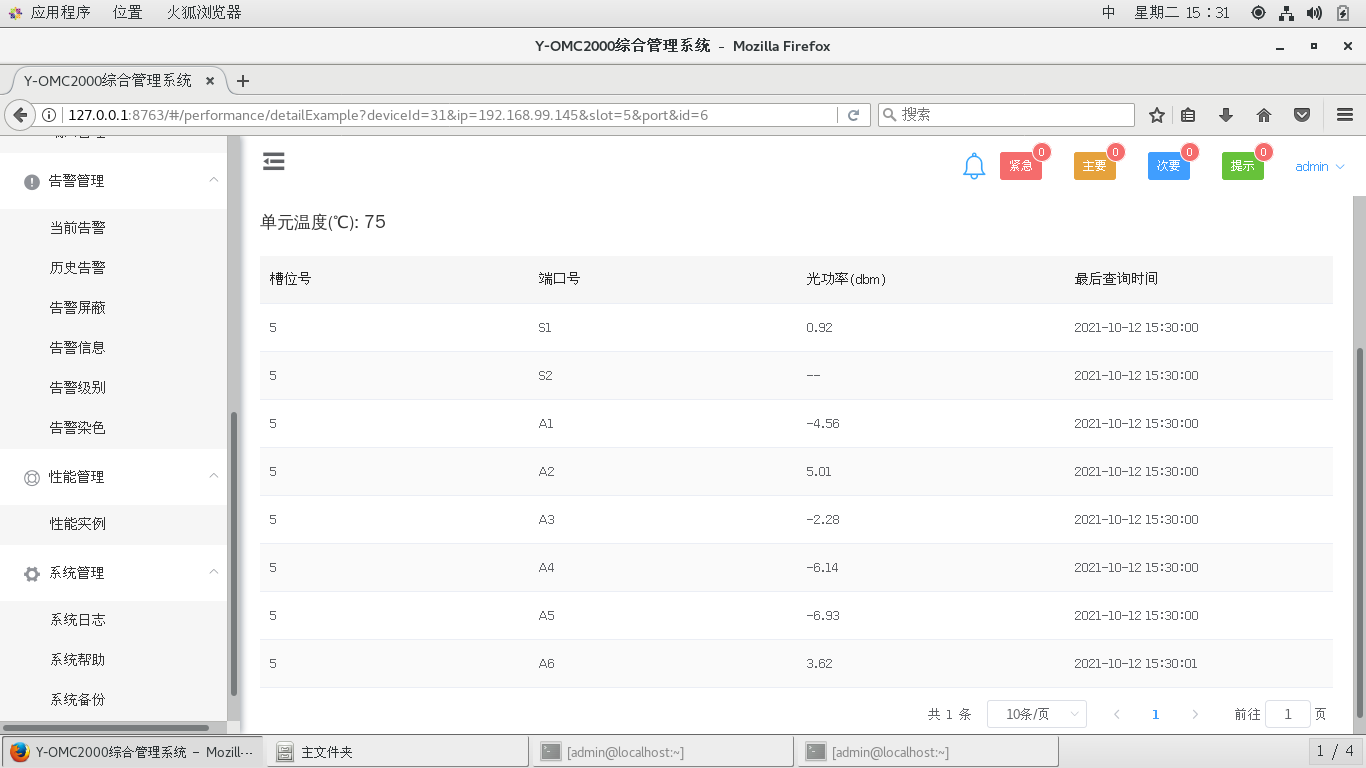Viewport: 1366px width, 768px height.
Task: Click the 前往 page number input field
Action: pos(1288,714)
